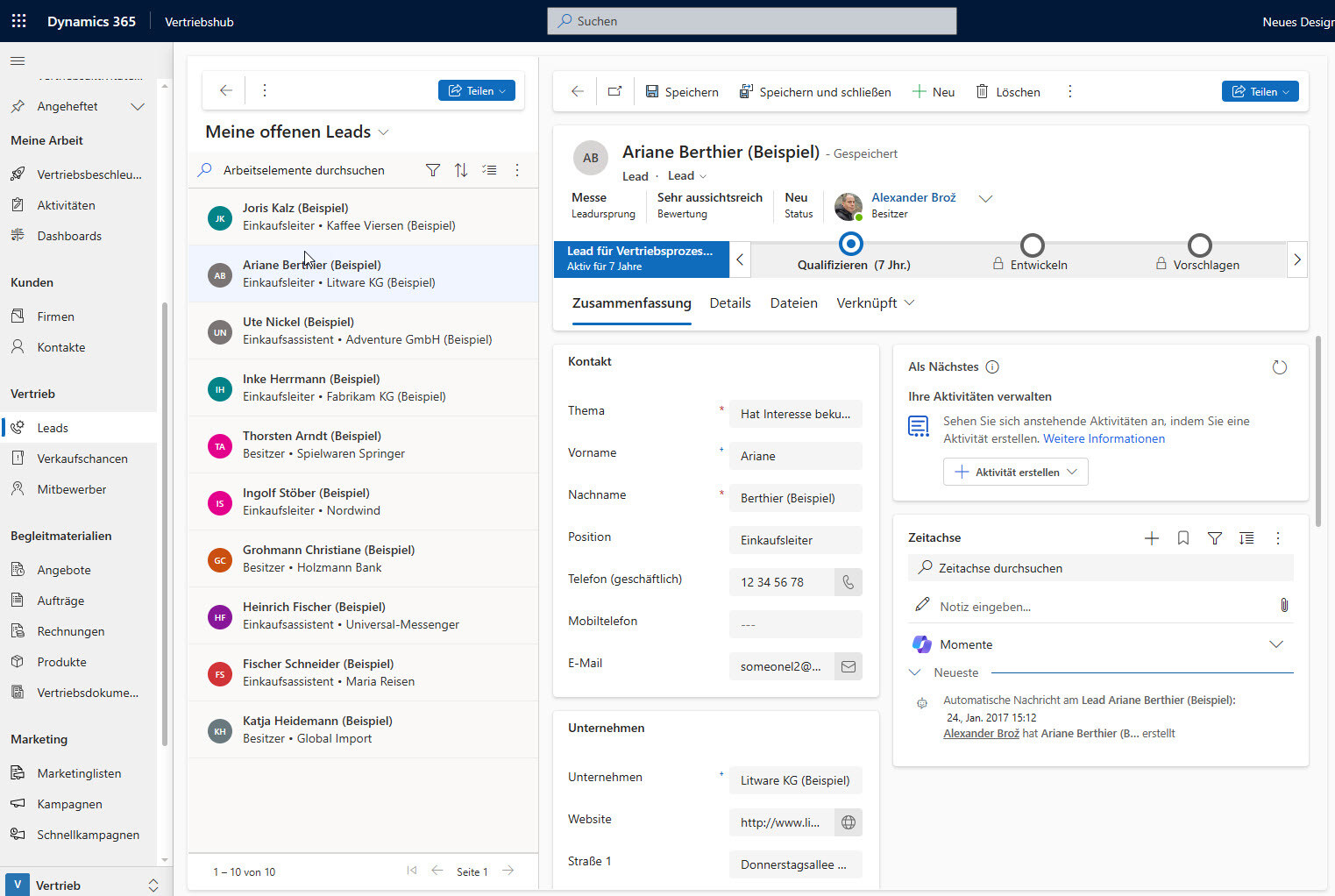Attach file with paperclip in note field
This screenshot has width=1335, height=896.
click(1284, 606)
